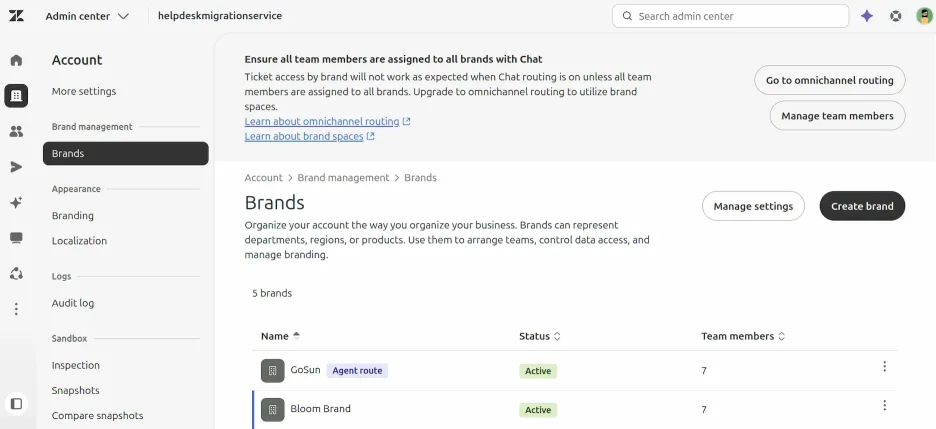Click the Create brand button
This screenshot has height=429, width=936.
[863, 206]
